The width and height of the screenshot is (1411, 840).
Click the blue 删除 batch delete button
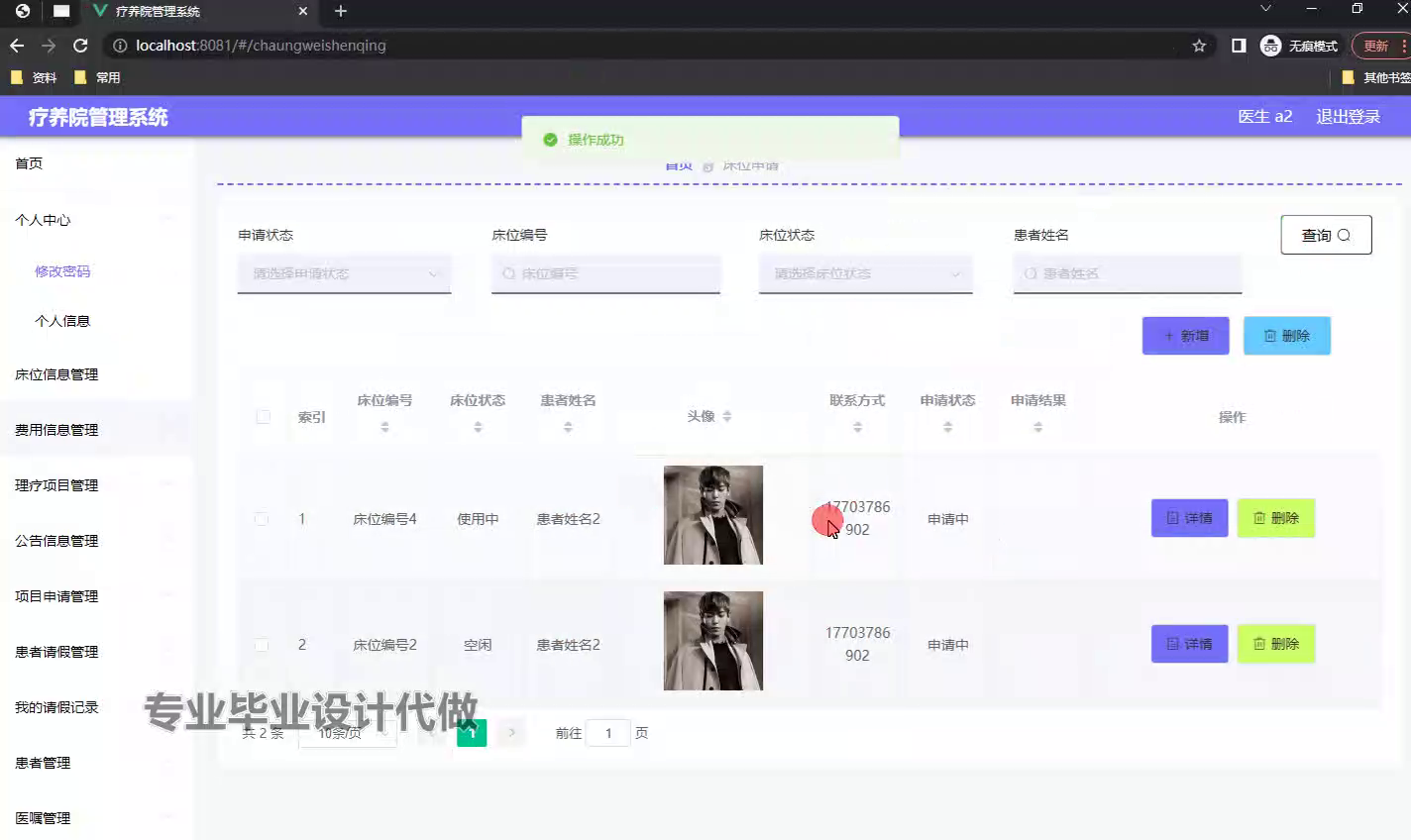[x=1286, y=336]
